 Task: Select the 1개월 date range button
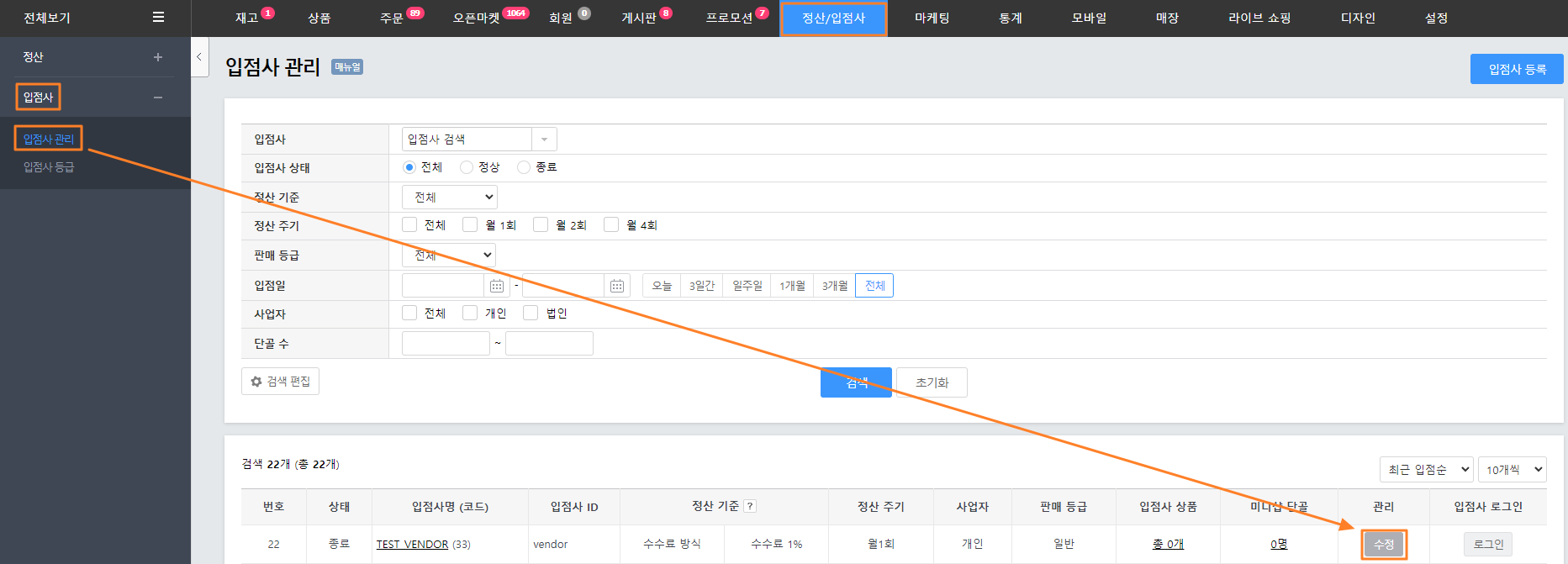coord(792,286)
